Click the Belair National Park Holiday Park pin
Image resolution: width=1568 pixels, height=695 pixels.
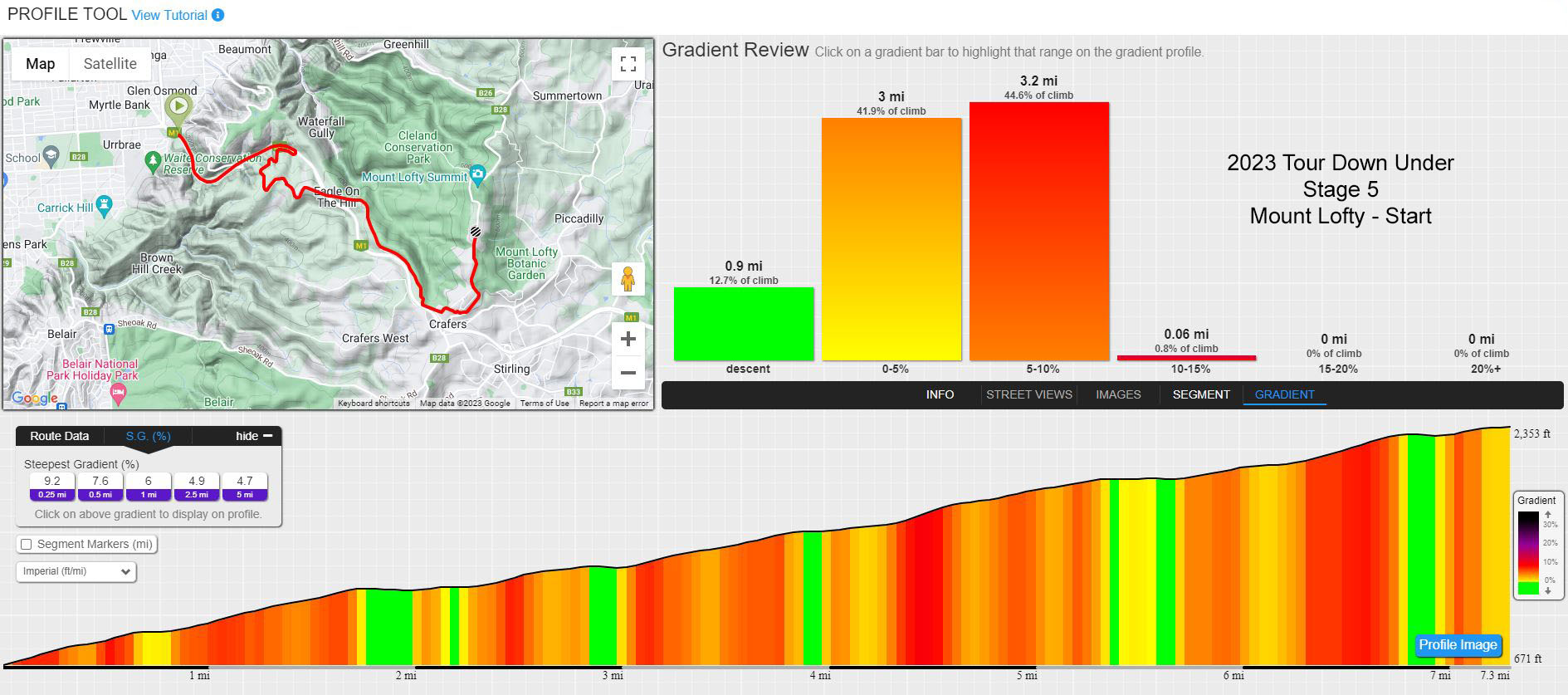(118, 394)
